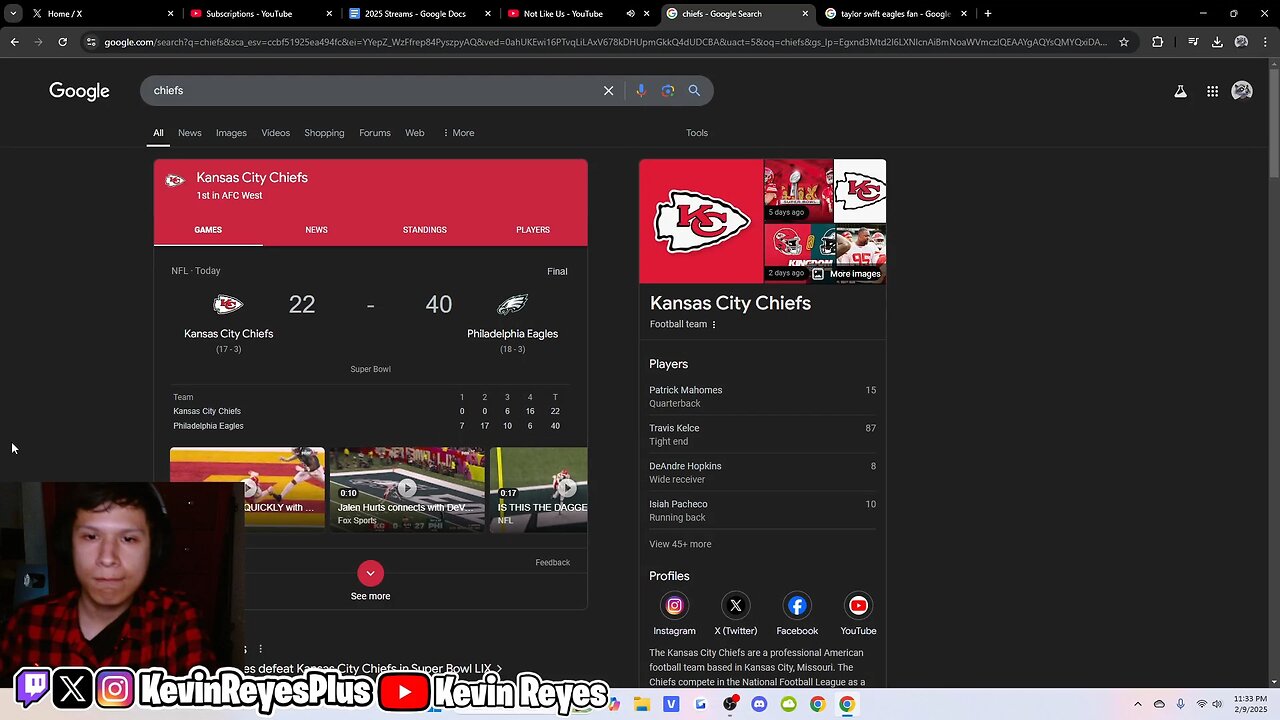The height and width of the screenshot is (720, 1280).
Task: Switch to the Subscriptions - YouTube tab
Action: [x=260, y=14]
